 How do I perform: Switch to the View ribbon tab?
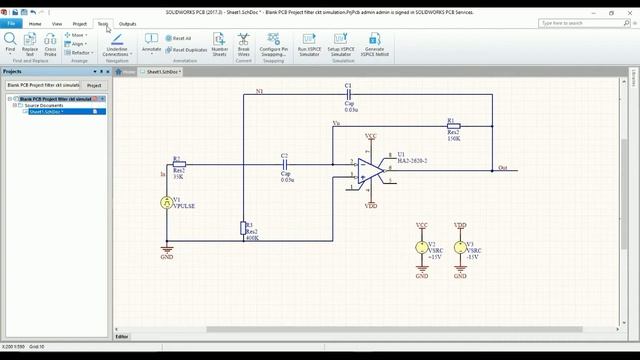click(57, 24)
